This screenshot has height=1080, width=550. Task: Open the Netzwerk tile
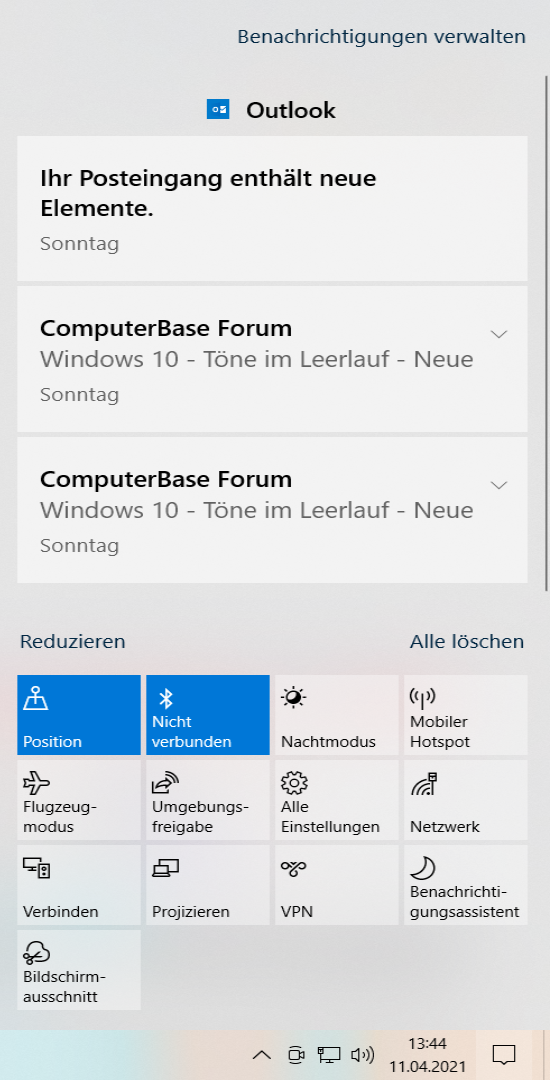[x=466, y=800]
